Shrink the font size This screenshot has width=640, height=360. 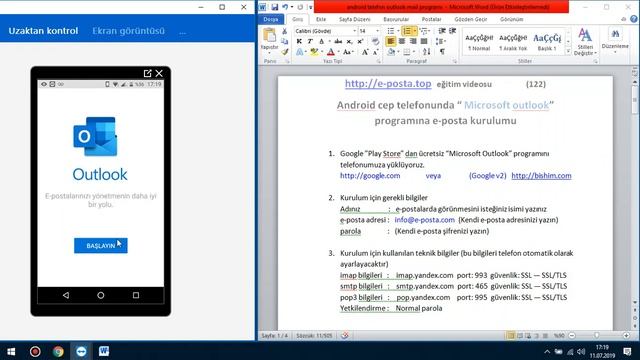click(375, 52)
